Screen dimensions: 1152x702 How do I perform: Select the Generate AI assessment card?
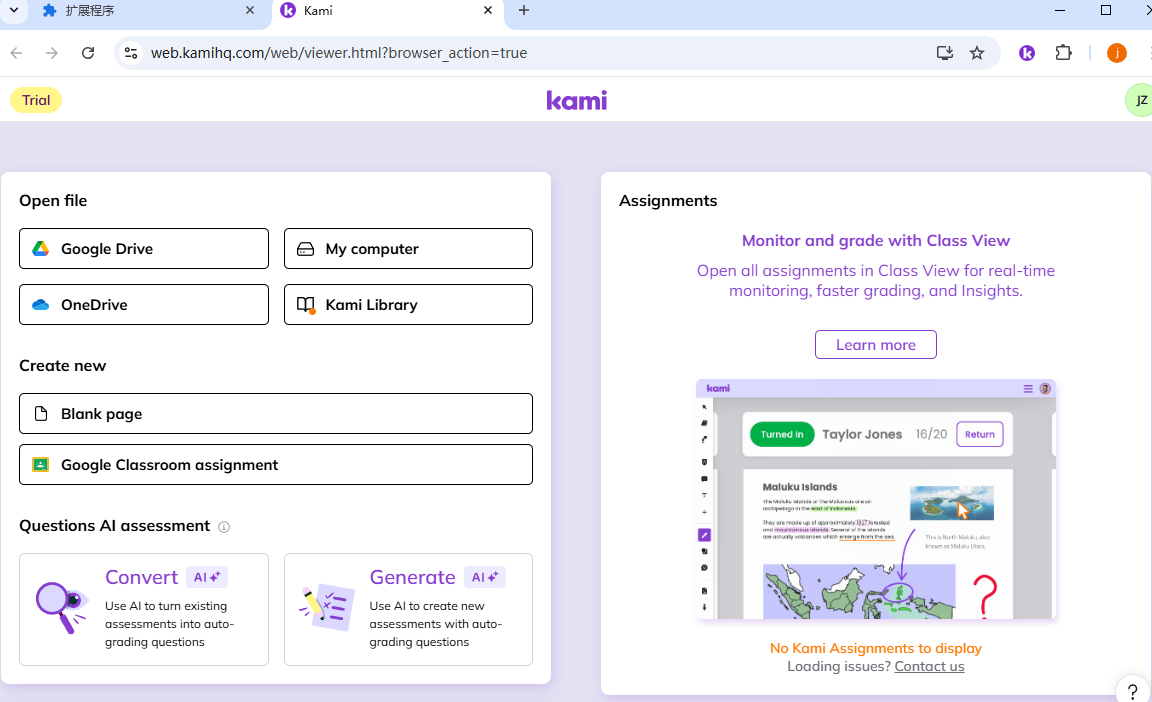(x=408, y=609)
